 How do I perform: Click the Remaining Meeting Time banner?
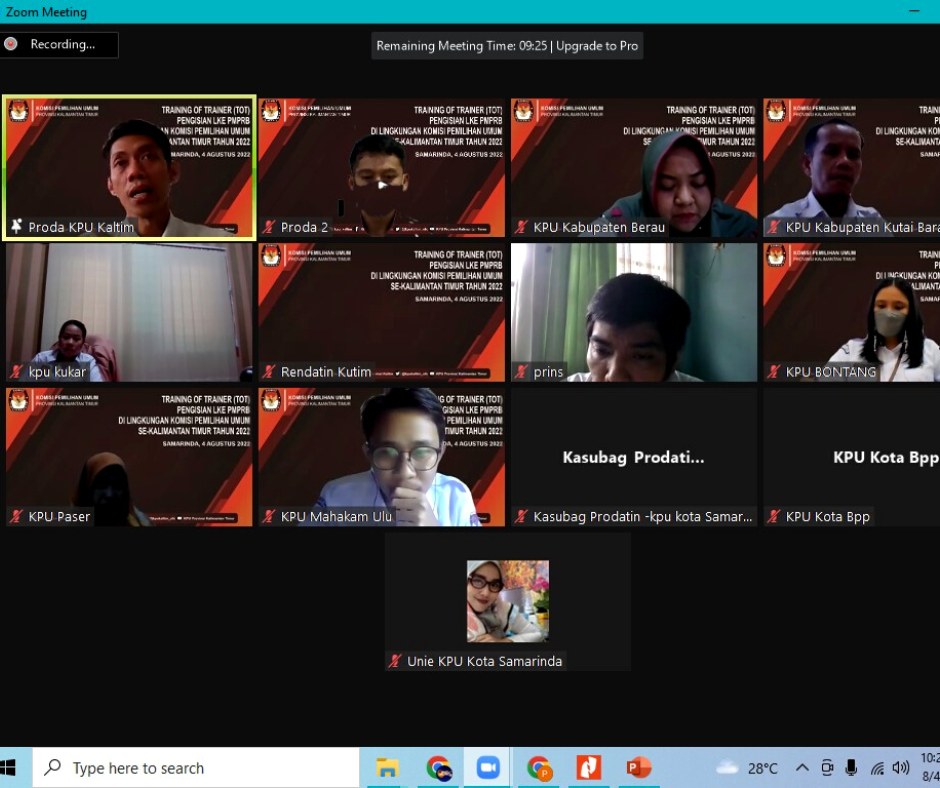pos(461,46)
